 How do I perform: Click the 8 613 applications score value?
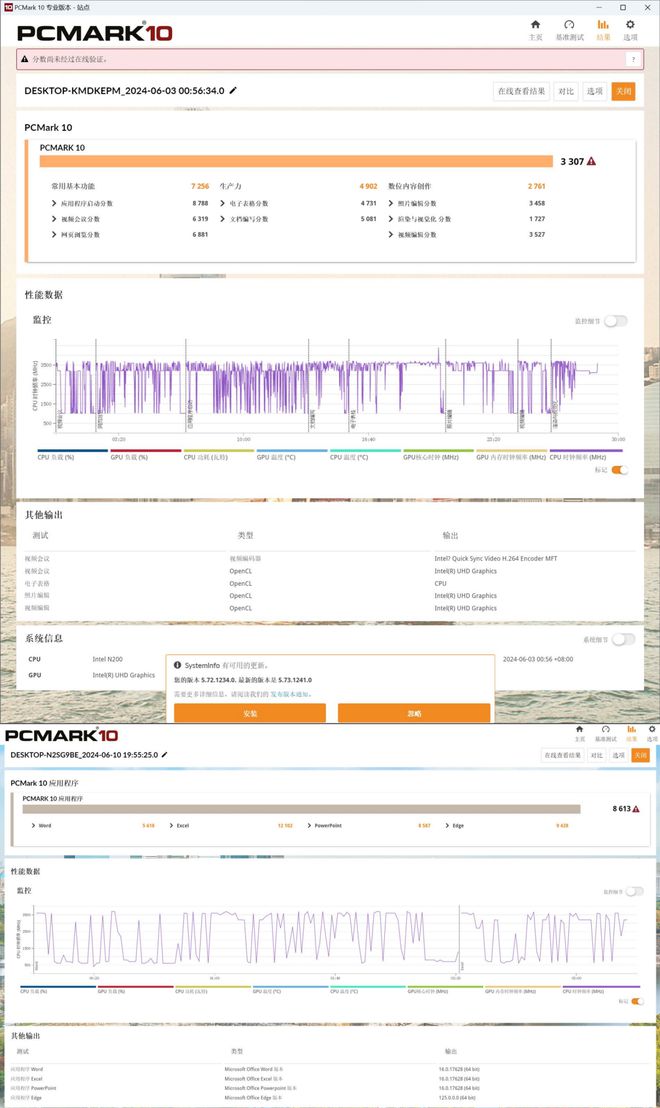coord(621,808)
